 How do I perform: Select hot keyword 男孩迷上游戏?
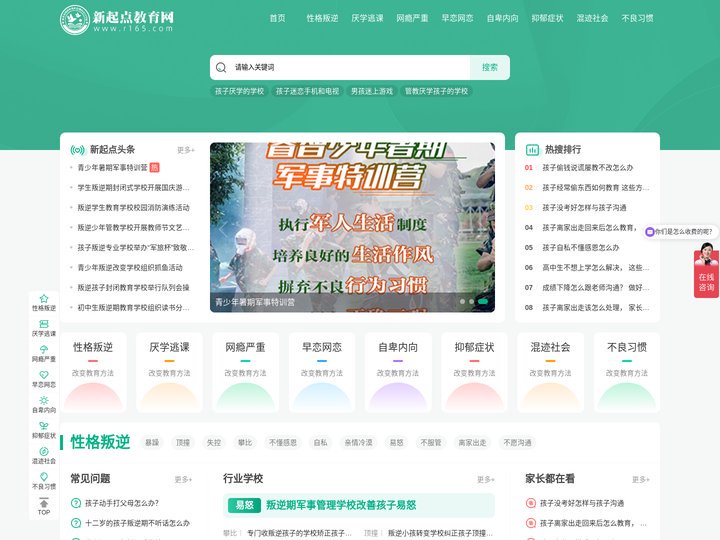(372, 91)
